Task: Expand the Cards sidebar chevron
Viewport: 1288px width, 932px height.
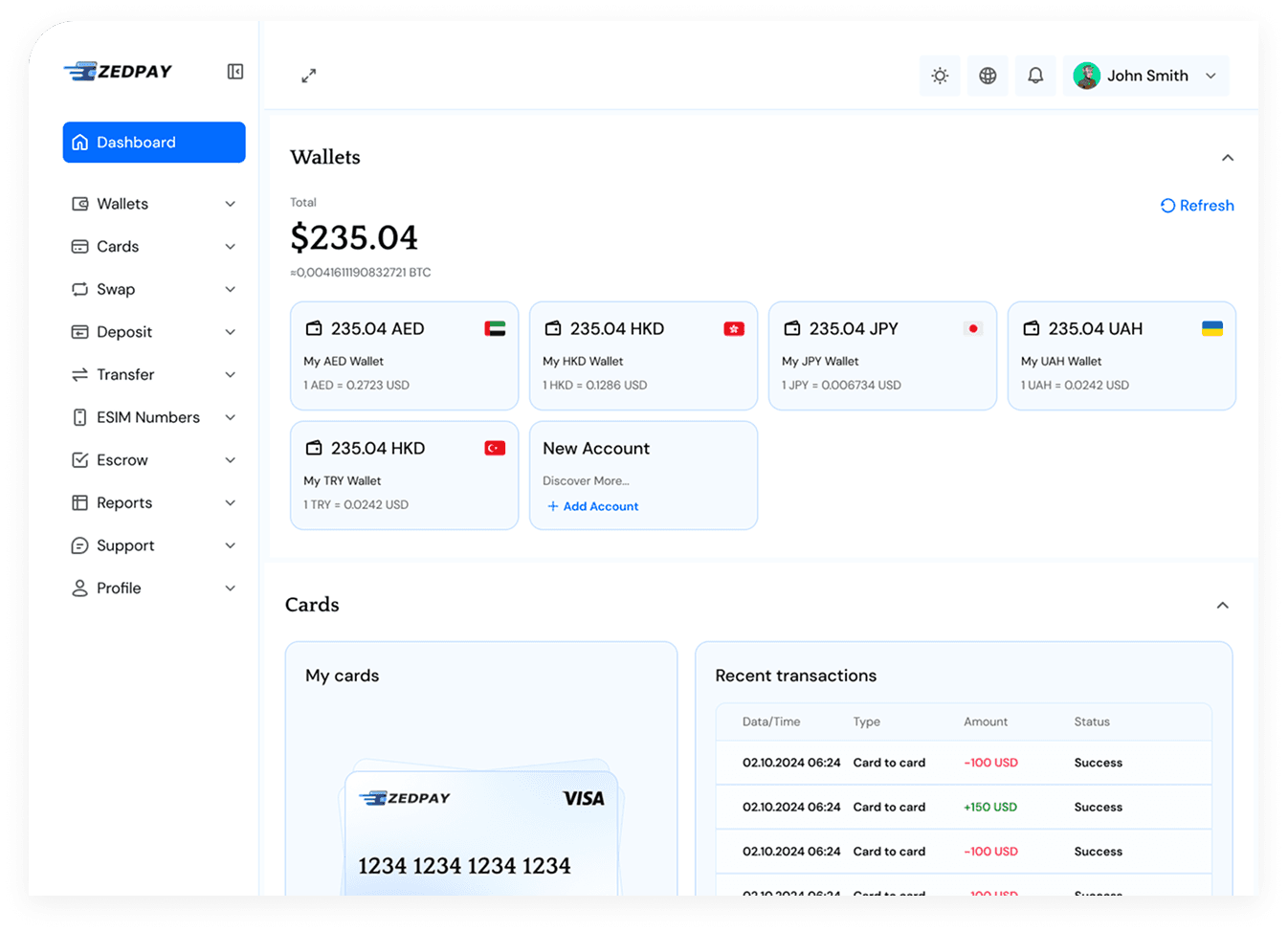Action: click(x=231, y=247)
